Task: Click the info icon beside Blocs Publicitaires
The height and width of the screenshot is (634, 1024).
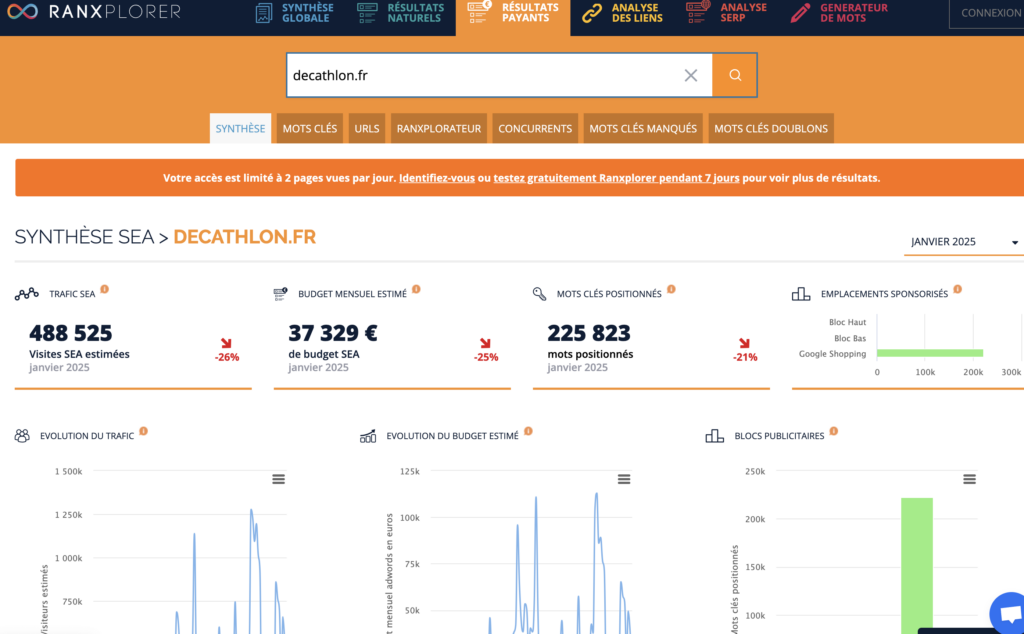Action: (834, 431)
